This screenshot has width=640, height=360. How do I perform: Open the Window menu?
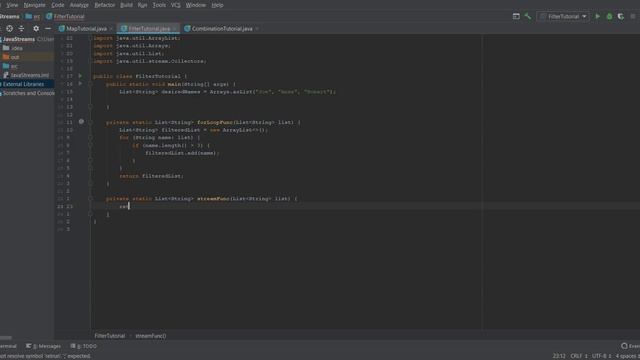pyautogui.click(x=196, y=5)
